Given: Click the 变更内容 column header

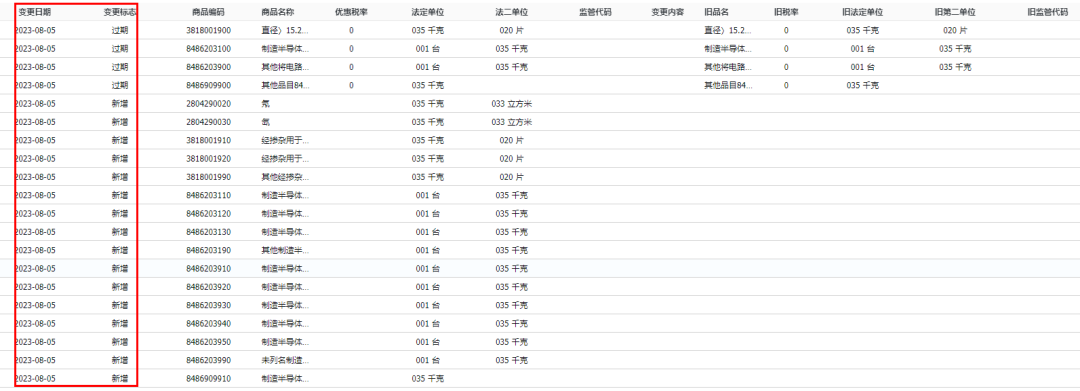Looking at the screenshot, I should coord(668,12).
